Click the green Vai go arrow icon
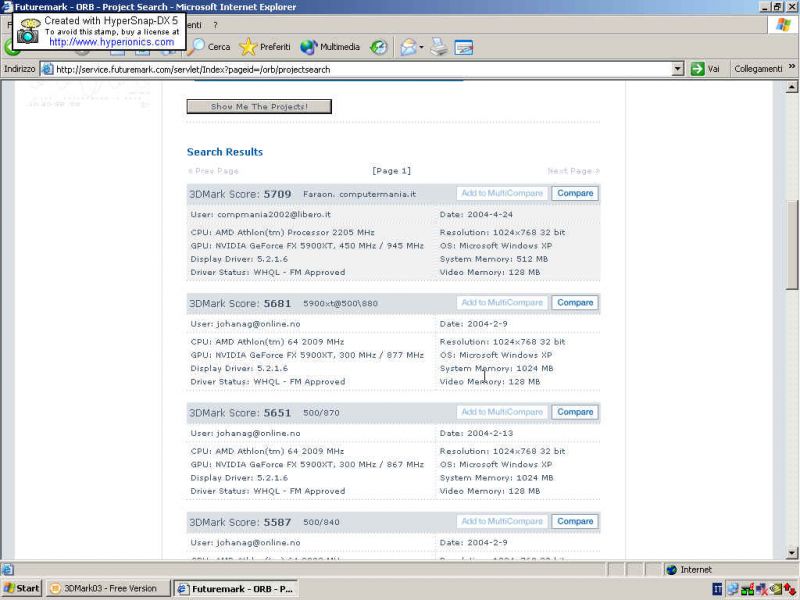 697,69
